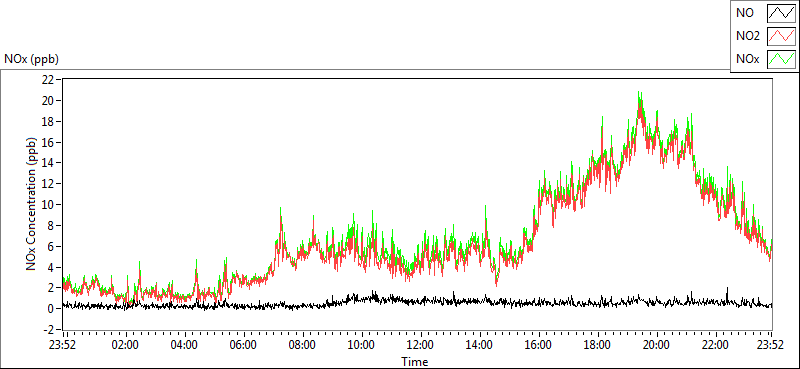This screenshot has width=800, height=369.
Task: Open the NOx plot legend line sample
Action: click(x=781, y=59)
